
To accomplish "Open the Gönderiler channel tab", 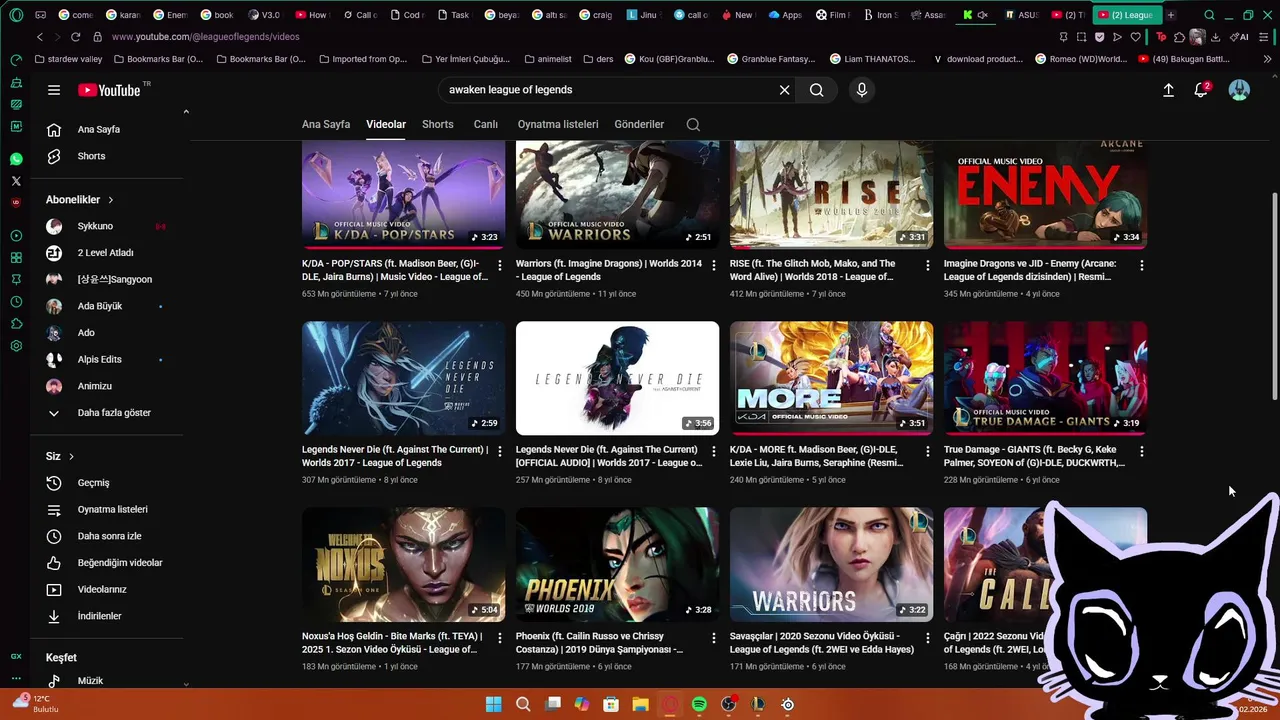I will [639, 125].
